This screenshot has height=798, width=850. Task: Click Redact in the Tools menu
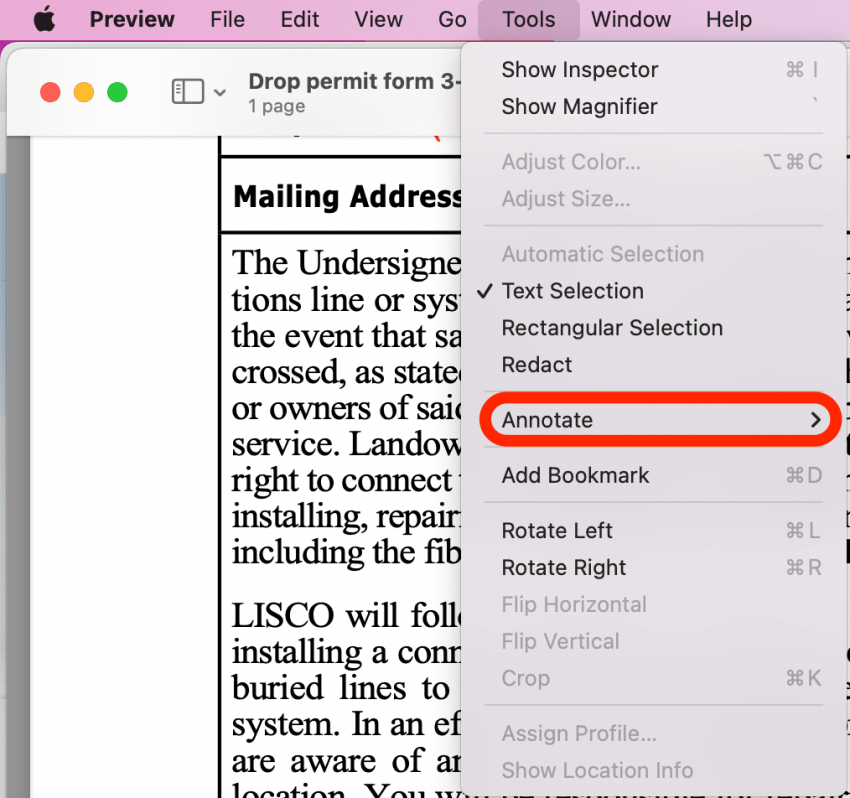(537, 365)
